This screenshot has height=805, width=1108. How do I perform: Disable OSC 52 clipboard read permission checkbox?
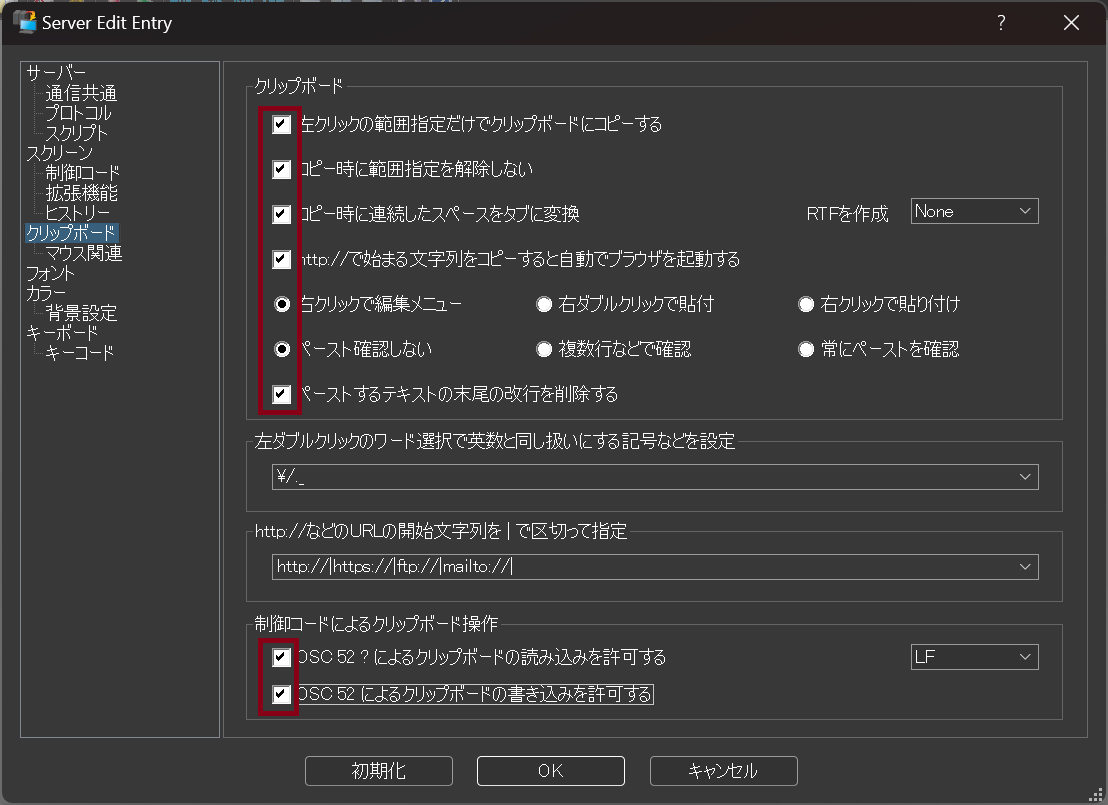pos(282,657)
